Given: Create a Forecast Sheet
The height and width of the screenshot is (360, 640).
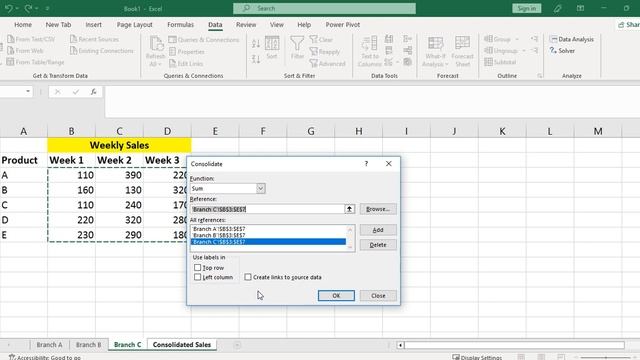Looking at the screenshot, I should pos(462,51).
